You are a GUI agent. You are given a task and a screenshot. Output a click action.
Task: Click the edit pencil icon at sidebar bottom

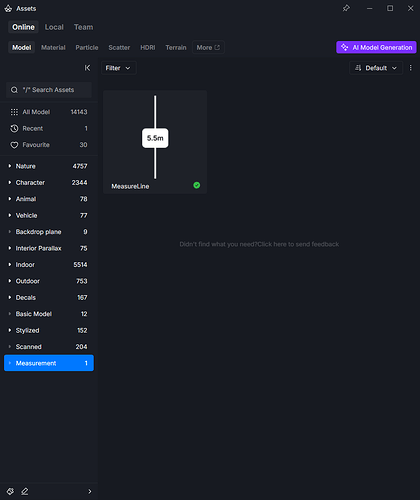(x=25, y=491)
